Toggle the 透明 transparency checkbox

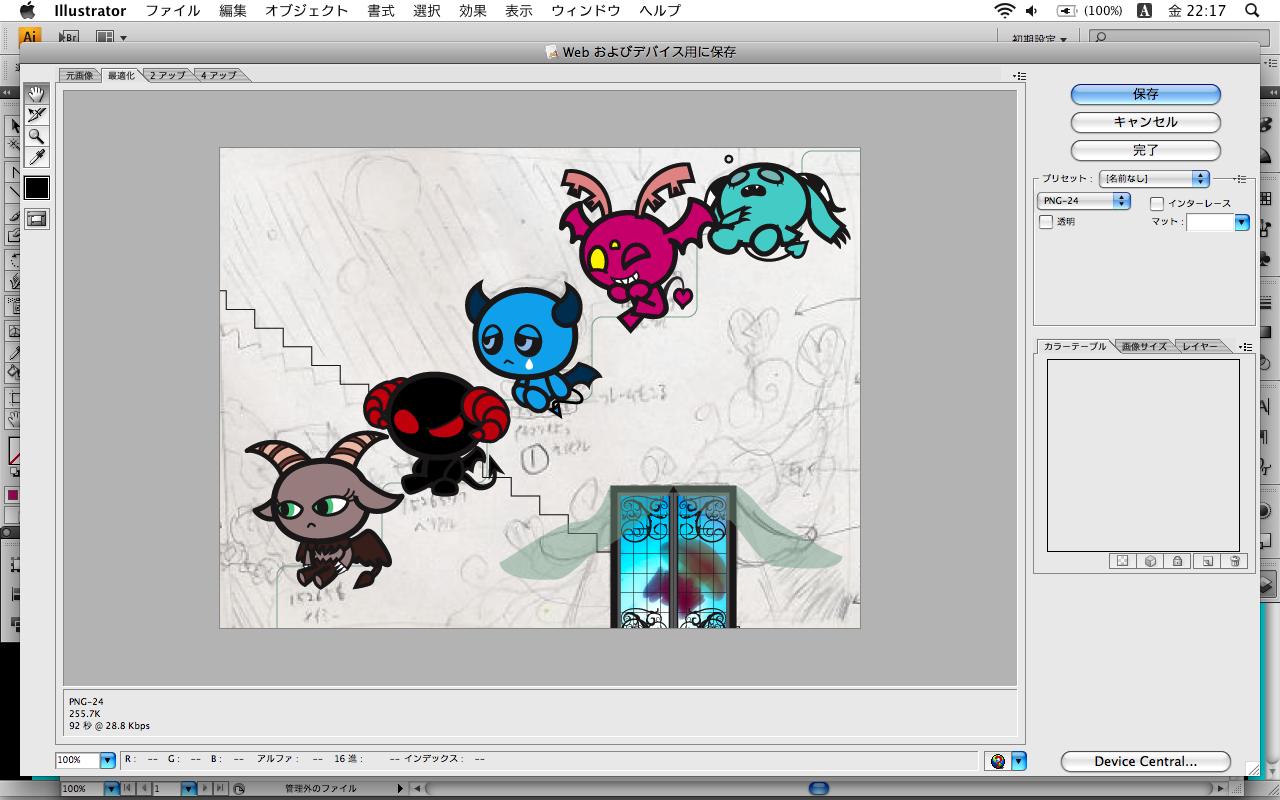tap(1046, 222)
